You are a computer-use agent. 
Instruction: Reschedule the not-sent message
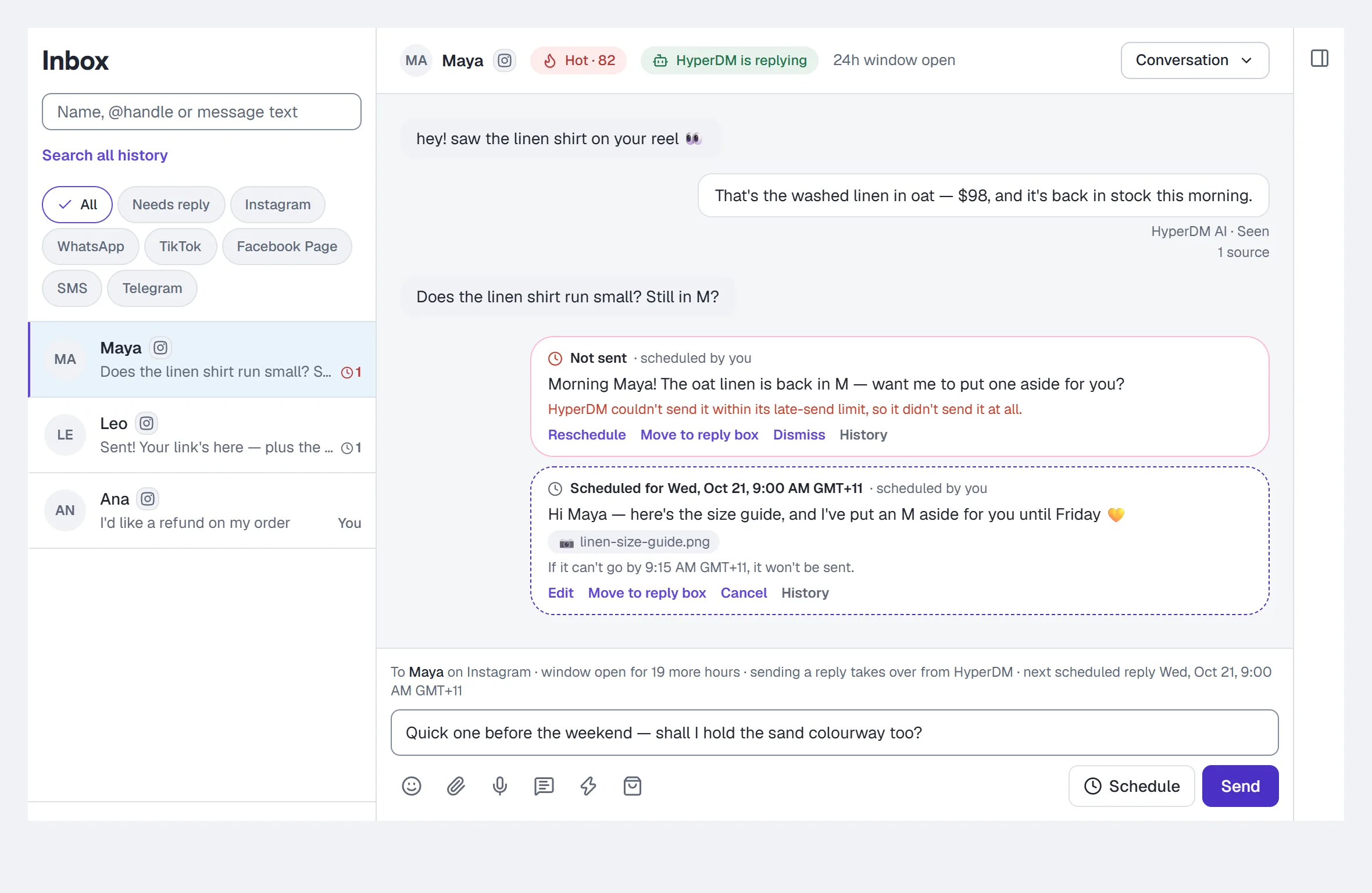point(587,435)
